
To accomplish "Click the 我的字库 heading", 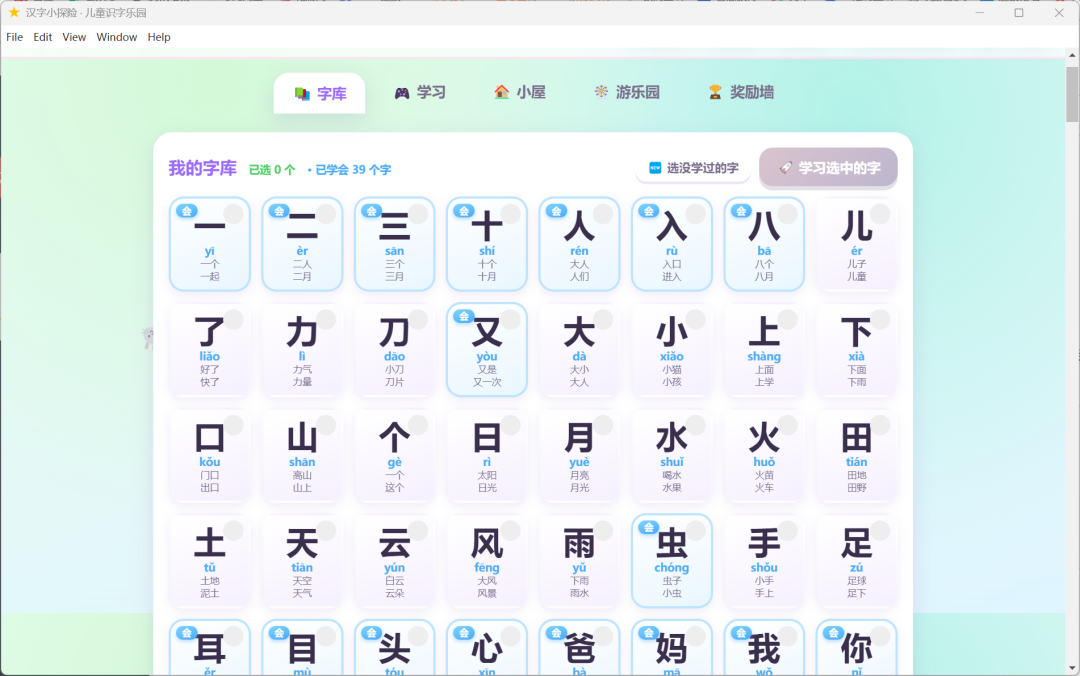I will [x=202, y=168].
